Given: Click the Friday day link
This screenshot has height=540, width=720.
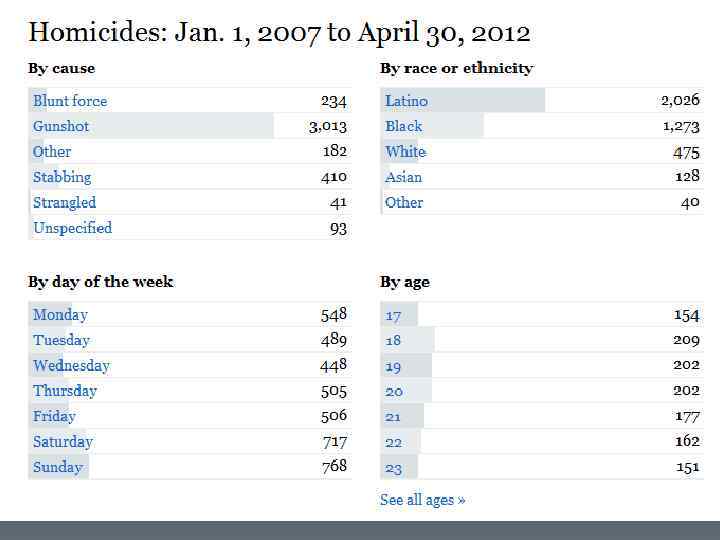Looking at the screenshot, I should tap(54, 416).
